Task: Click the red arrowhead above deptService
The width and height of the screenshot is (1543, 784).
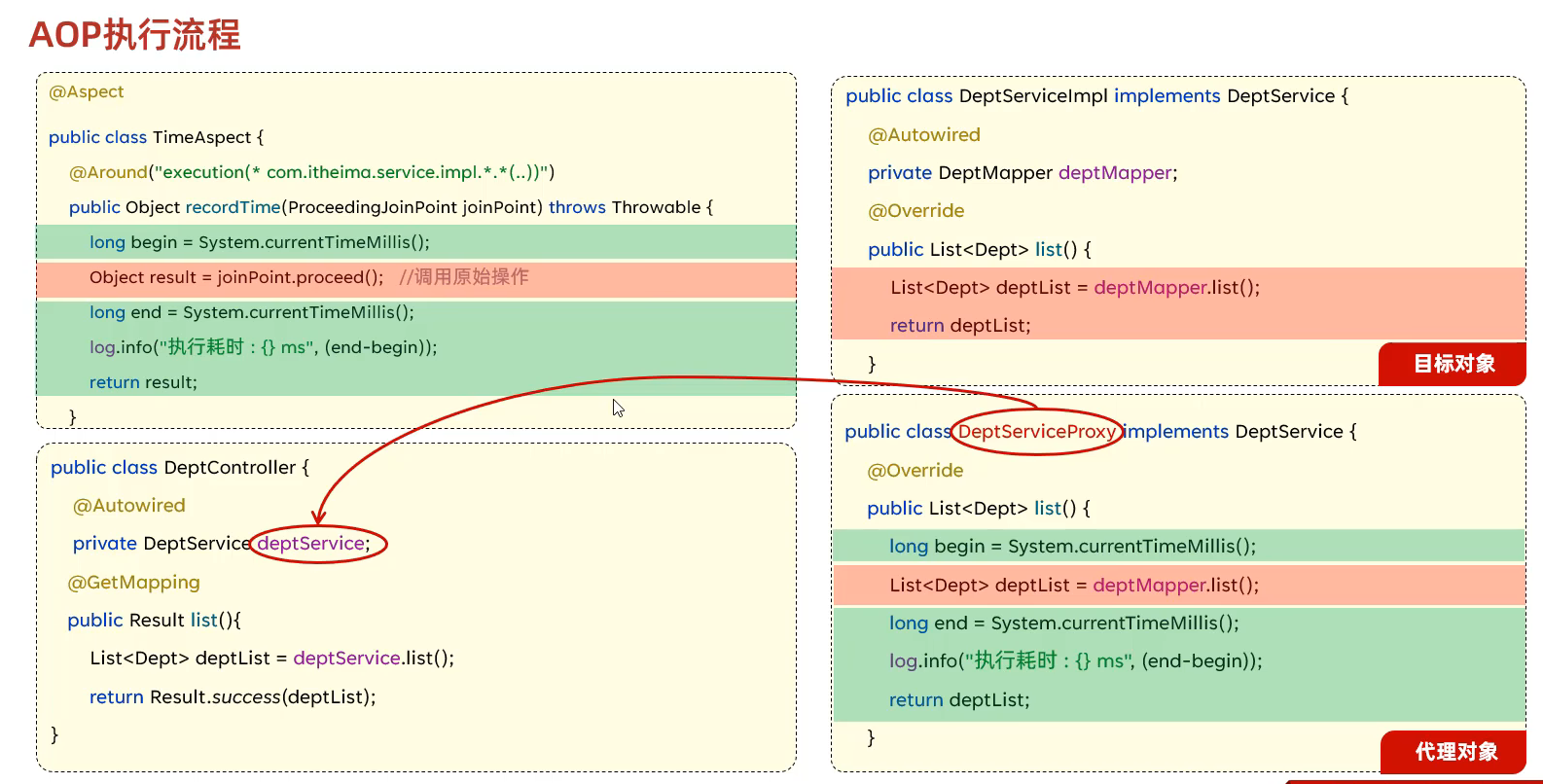Action: point(318,517)
